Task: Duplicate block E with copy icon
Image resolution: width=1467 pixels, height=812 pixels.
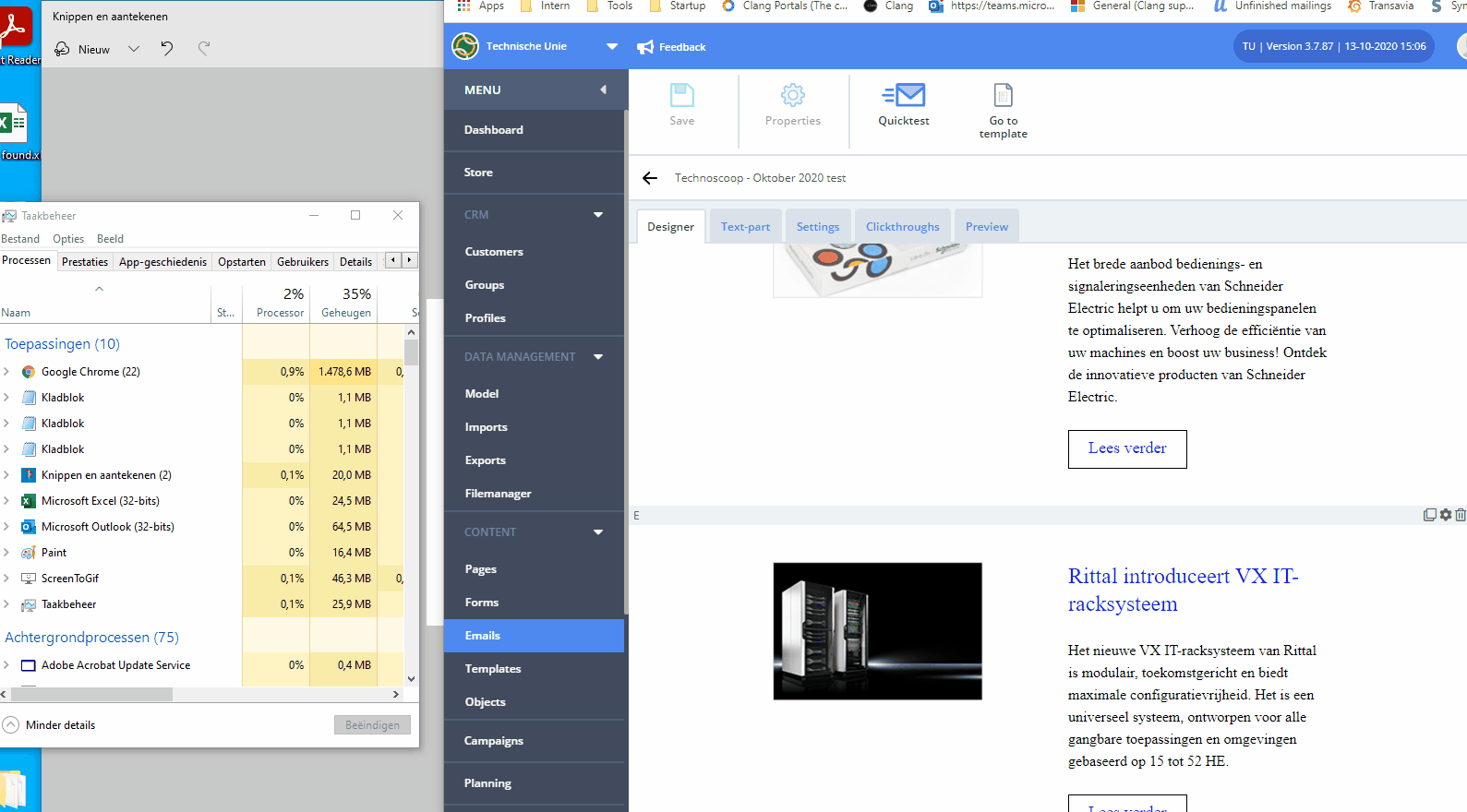Action: pyautogui.click(x=1429, y=515)
